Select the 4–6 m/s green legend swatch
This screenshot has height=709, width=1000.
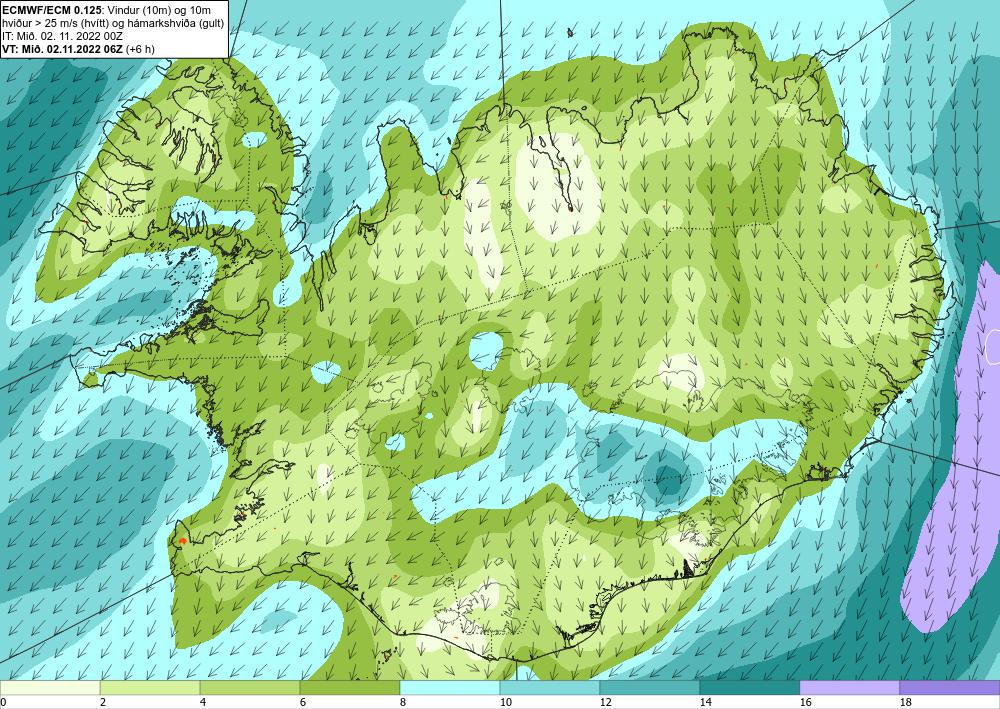pos(250,687)
